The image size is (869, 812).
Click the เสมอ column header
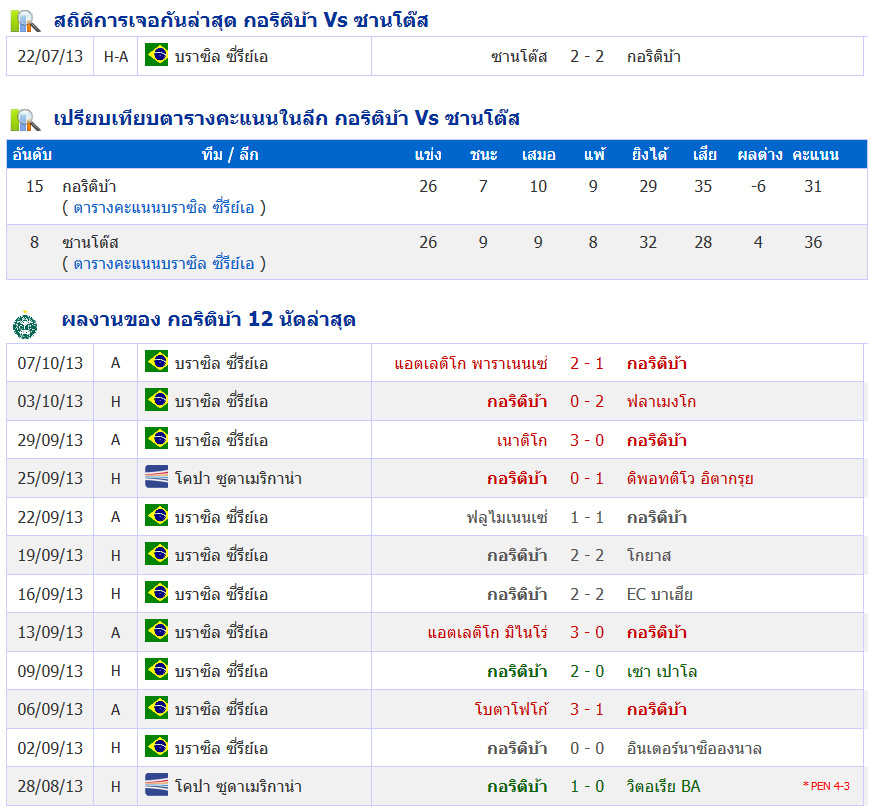539,155
